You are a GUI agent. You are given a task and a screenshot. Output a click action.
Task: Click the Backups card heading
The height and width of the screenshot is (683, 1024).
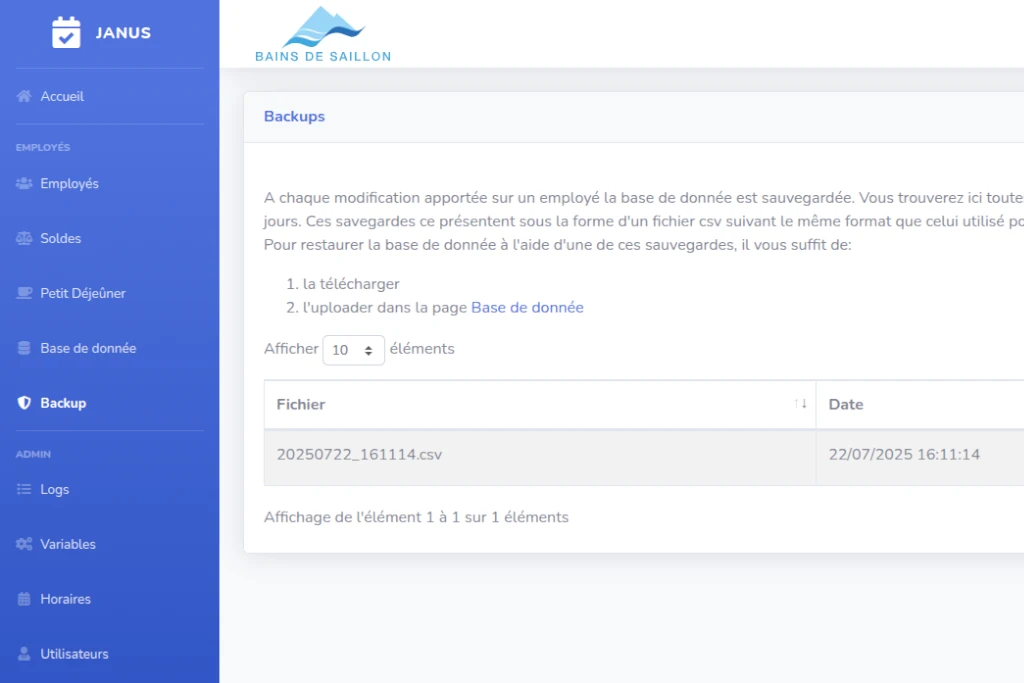coord(295,116)
